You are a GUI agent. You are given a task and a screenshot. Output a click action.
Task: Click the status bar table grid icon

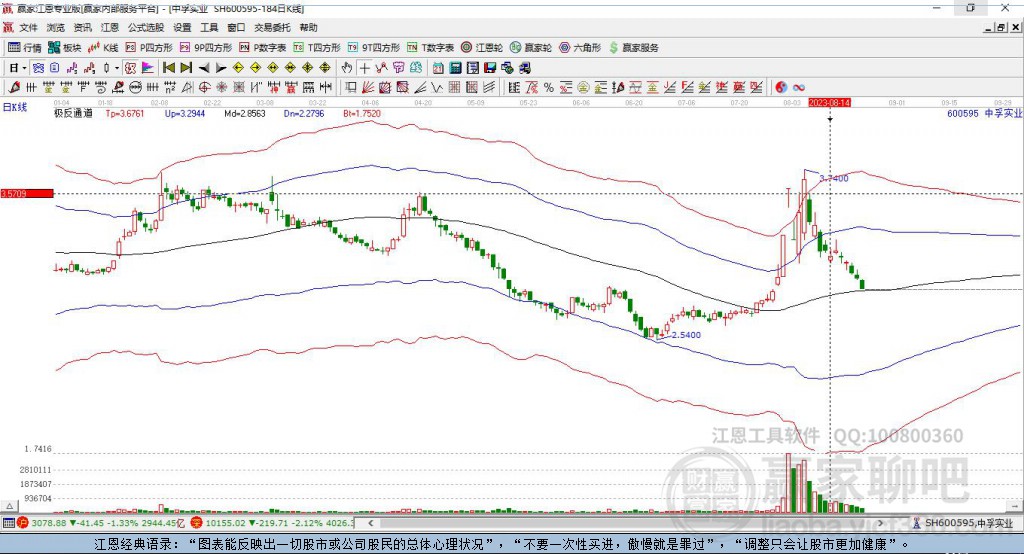click(8, 523)
